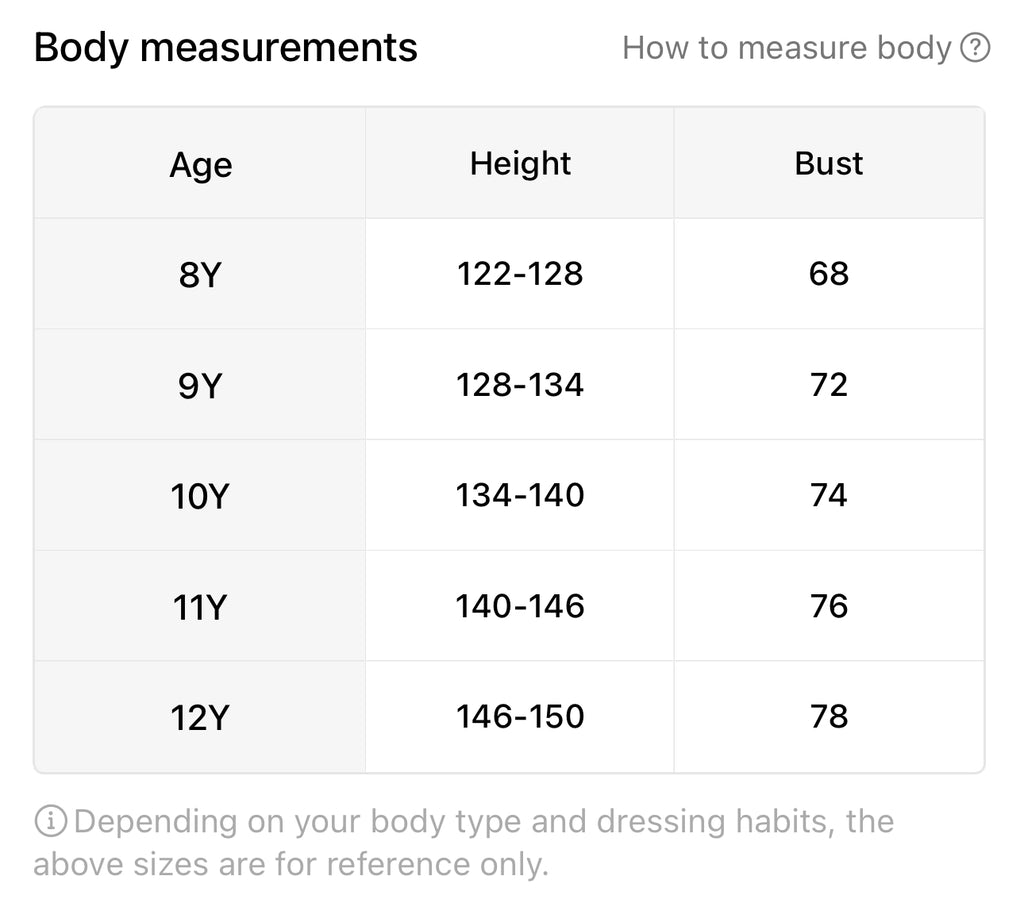Select the Age column header
The width and height of the screenshot is (1024, 922).
click(x=200, y=164)
